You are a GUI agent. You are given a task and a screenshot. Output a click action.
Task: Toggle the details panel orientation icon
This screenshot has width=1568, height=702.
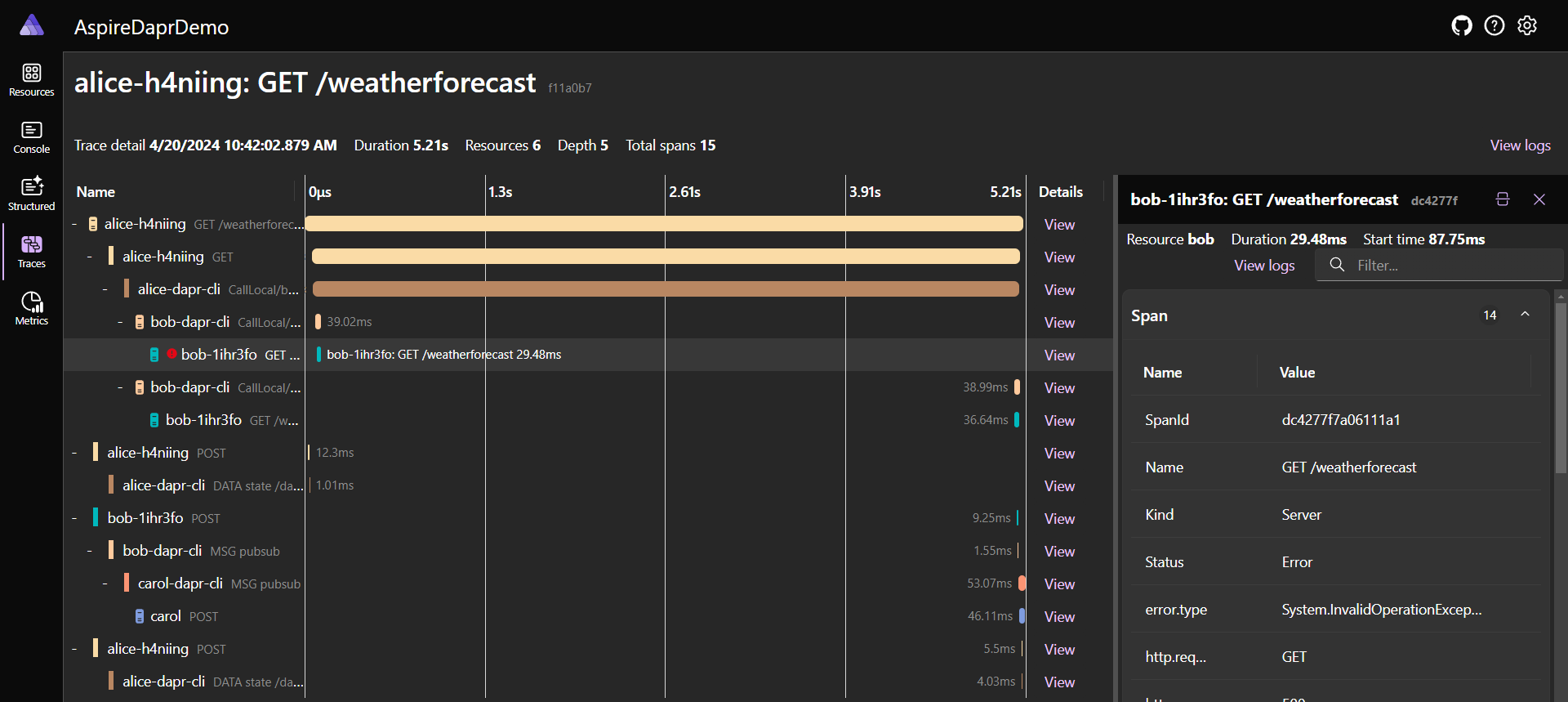[1503, 199]
